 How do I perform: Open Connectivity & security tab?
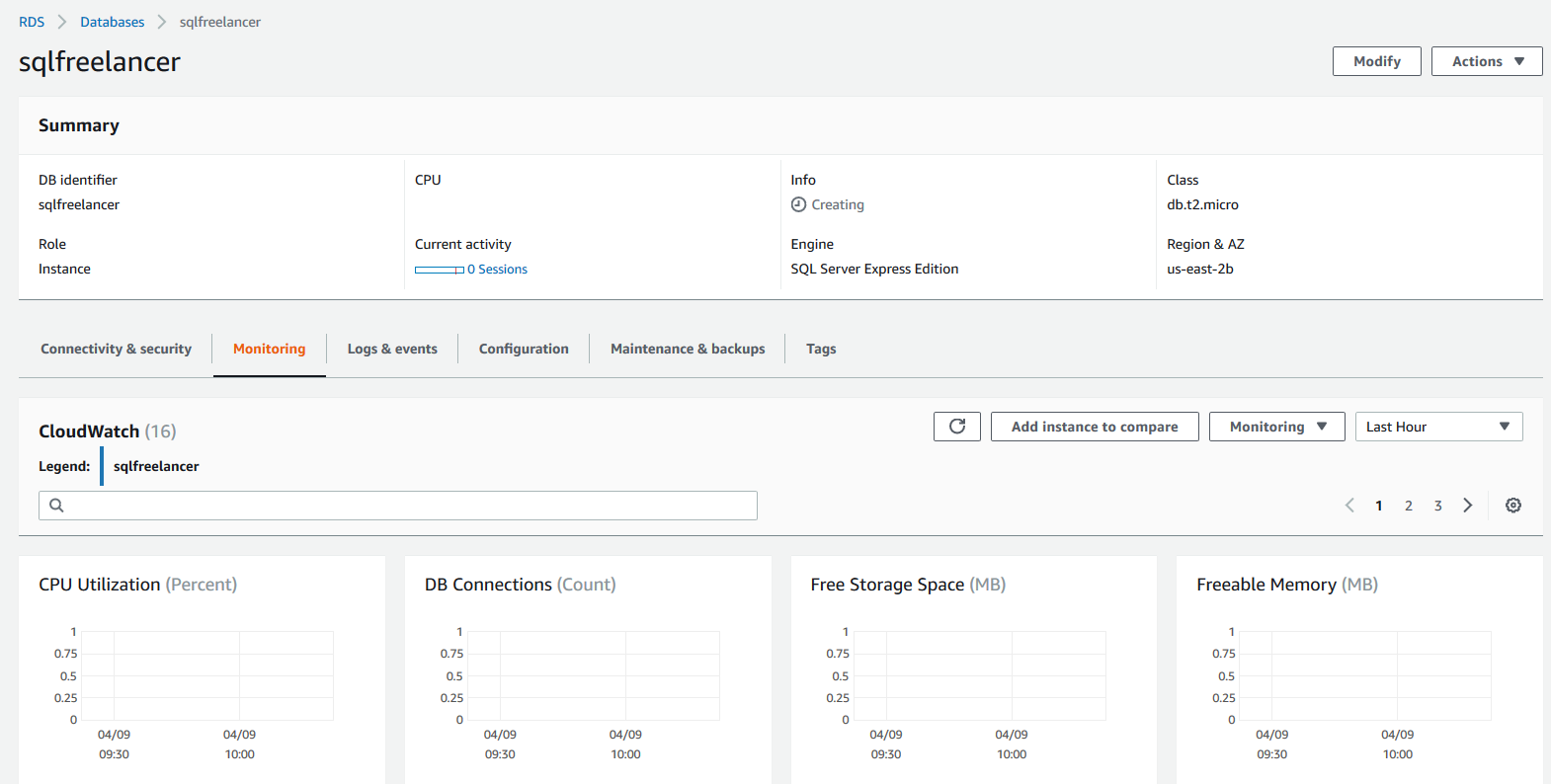tap(116, 349)
